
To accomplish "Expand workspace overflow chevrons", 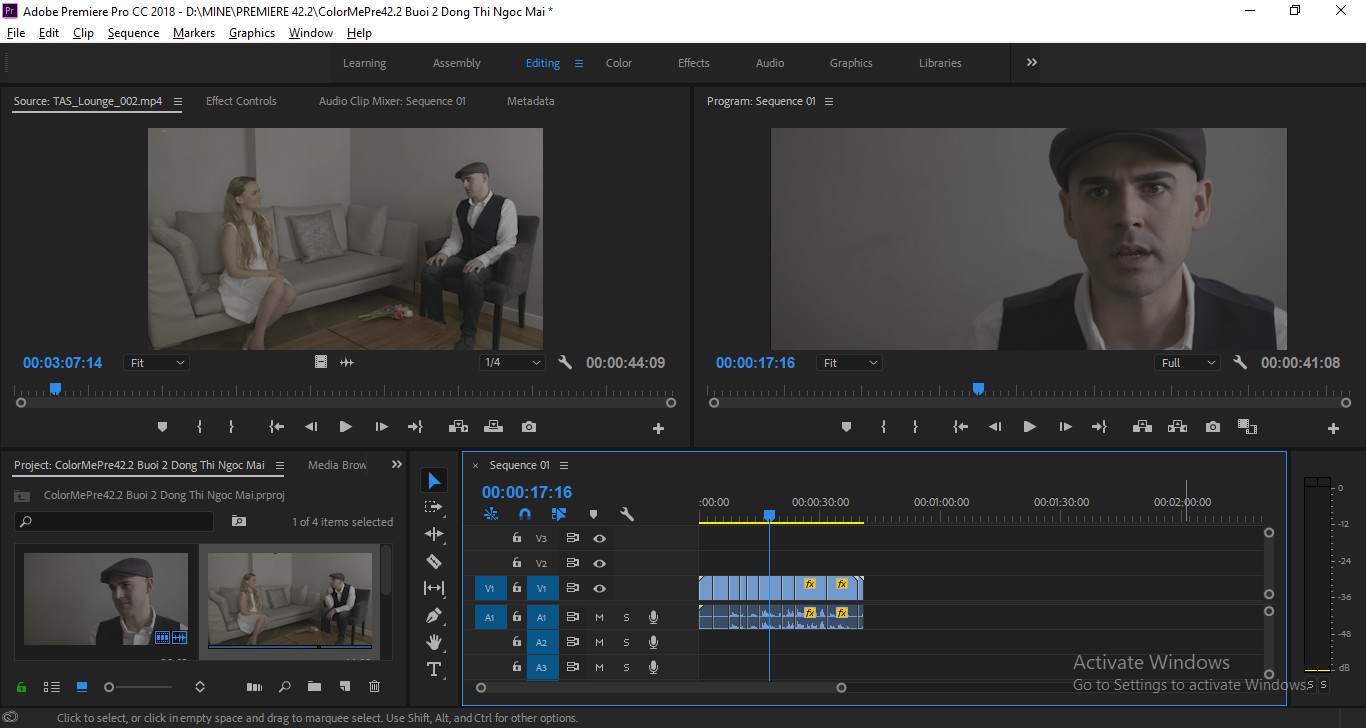I will [1031, 62].
